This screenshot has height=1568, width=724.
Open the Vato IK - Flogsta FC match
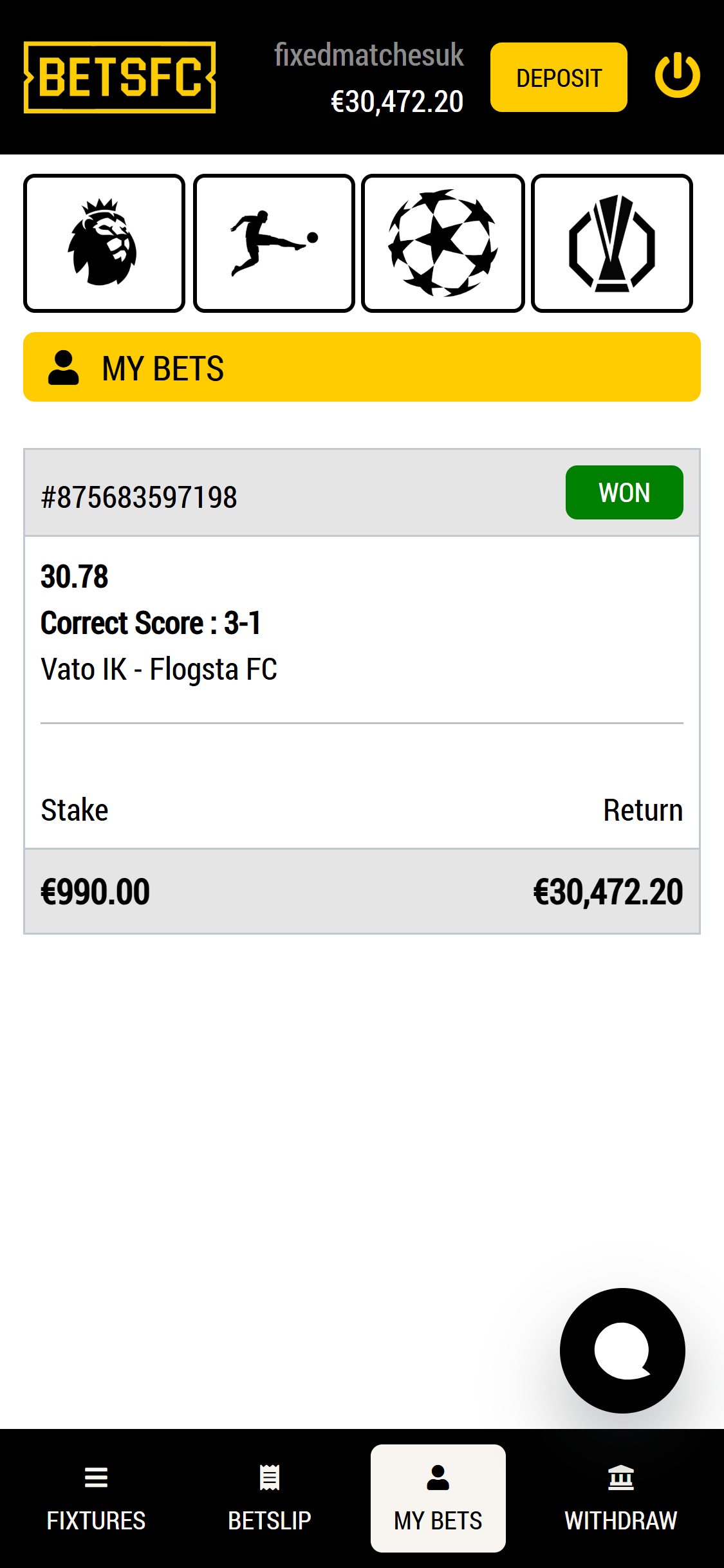tap(159, 669)
